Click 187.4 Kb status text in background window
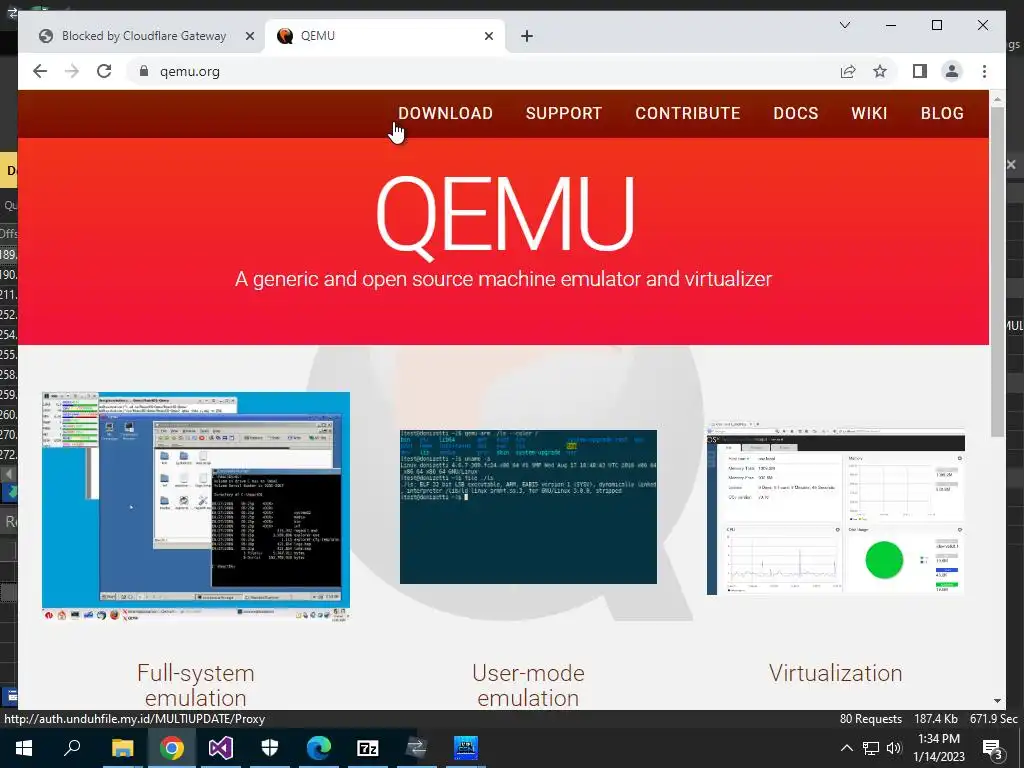The image size is (1024, 768). [936, 718]
